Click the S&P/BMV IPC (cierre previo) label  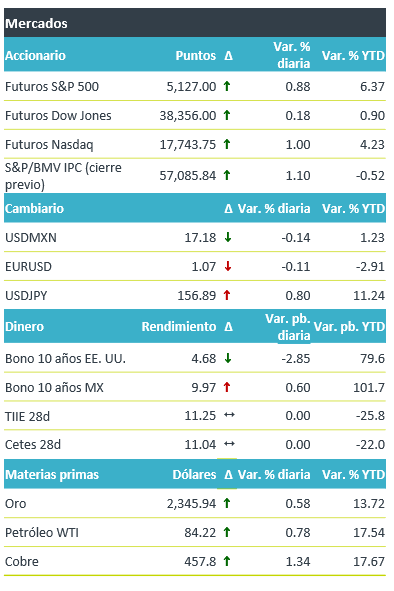click(x=63, y=176)
